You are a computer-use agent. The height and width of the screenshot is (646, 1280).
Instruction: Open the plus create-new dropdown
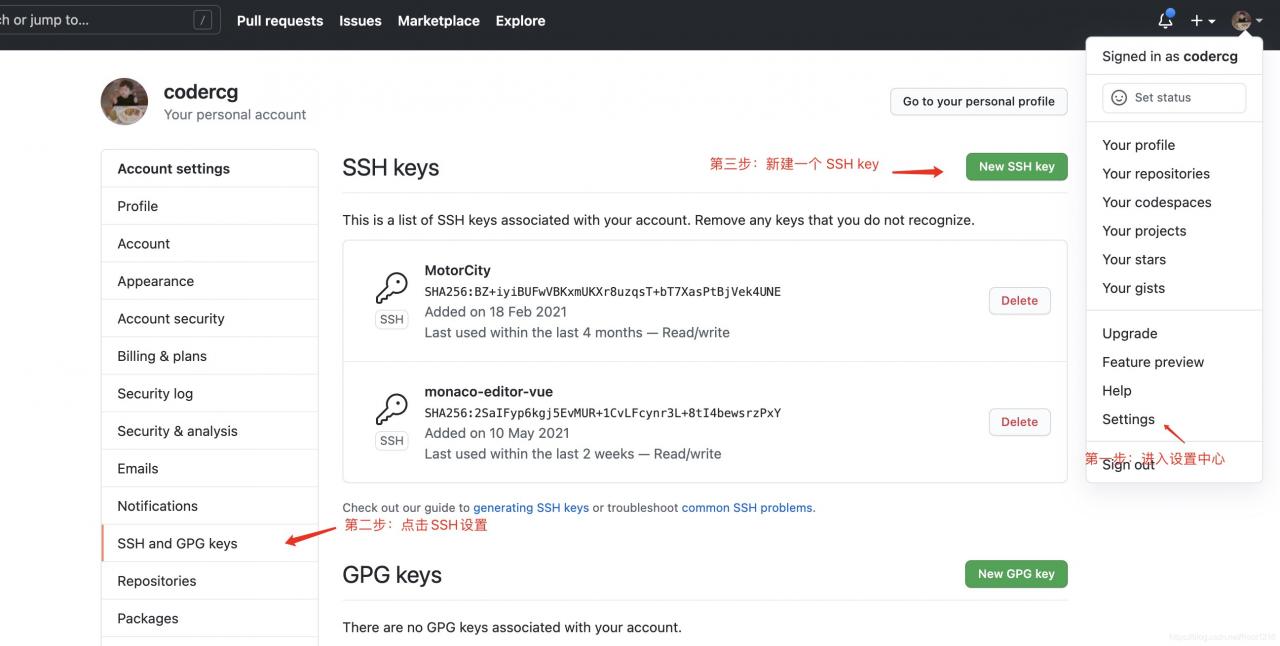point(1202,21)
